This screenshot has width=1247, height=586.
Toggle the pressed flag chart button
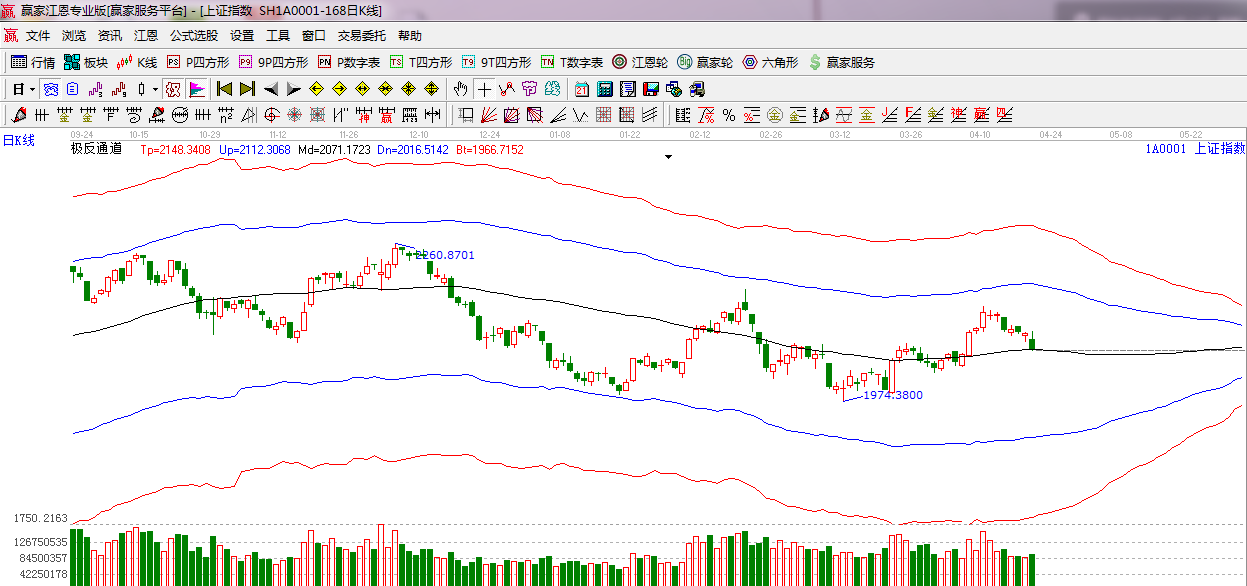(x=197, y=89)
